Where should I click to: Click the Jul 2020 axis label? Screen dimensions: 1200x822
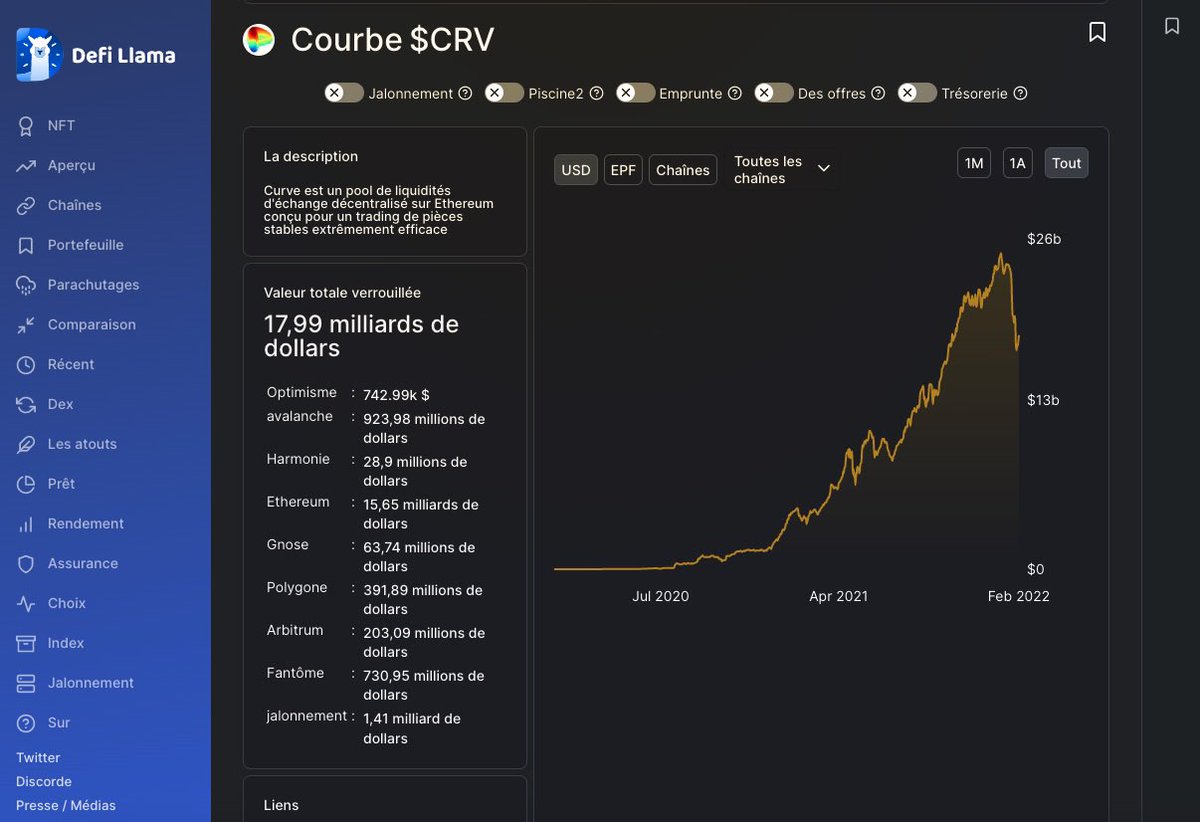[661, 596]
